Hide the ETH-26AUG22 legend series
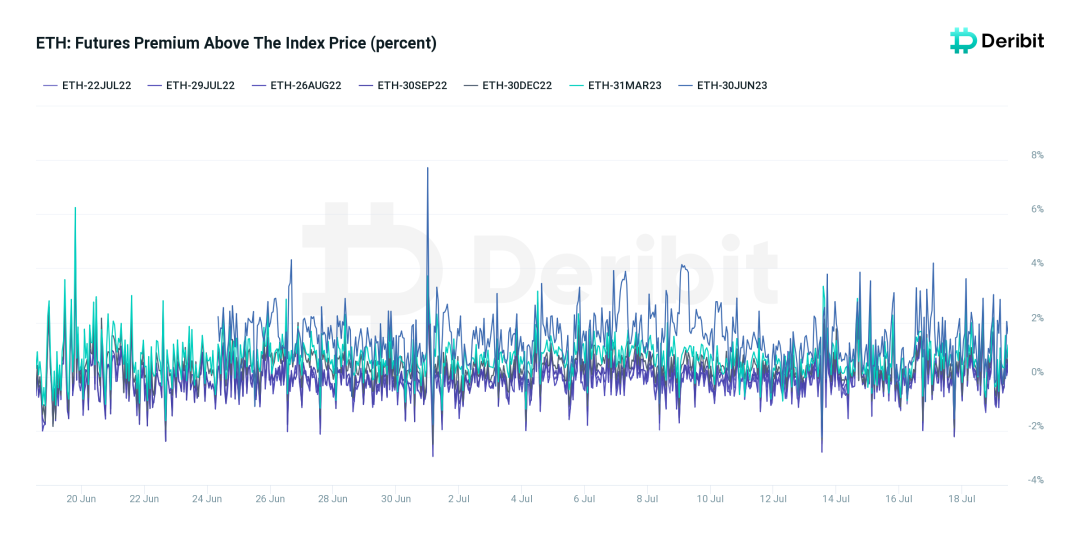1080x540 pixels. 296,86
